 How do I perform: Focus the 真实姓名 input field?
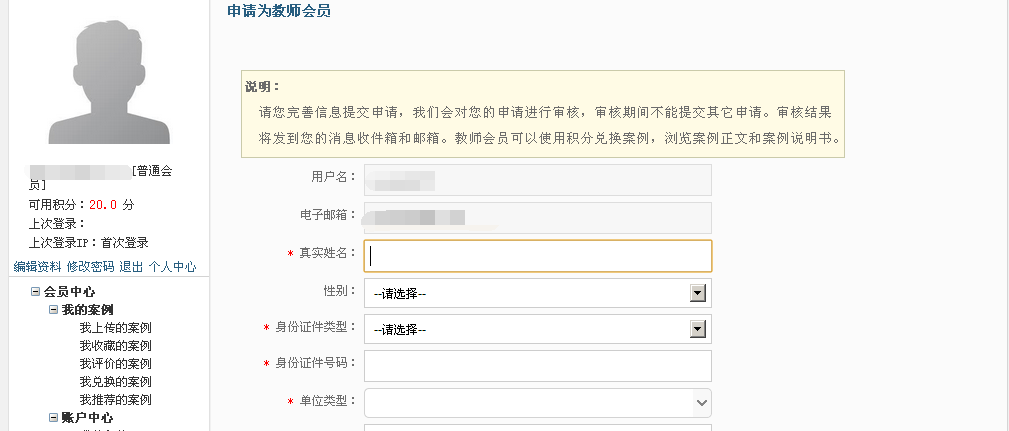(x=537, y=256)
